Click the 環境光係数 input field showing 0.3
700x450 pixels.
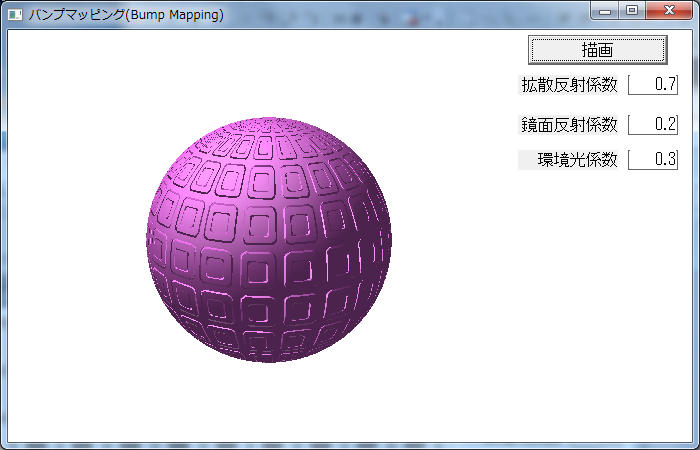[x=653, y=159]
